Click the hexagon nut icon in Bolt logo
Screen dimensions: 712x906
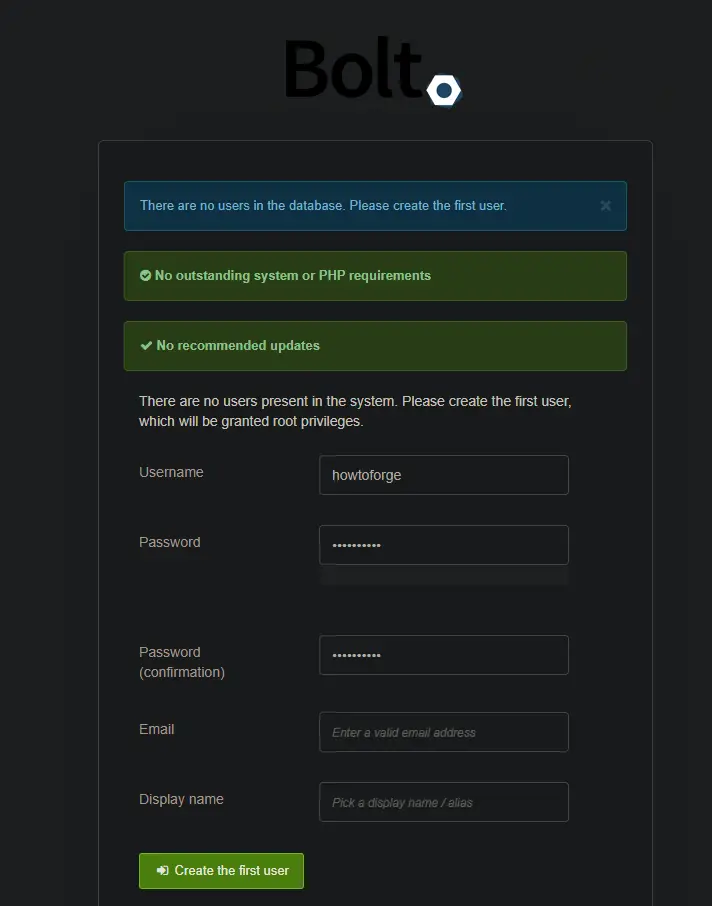444,90
